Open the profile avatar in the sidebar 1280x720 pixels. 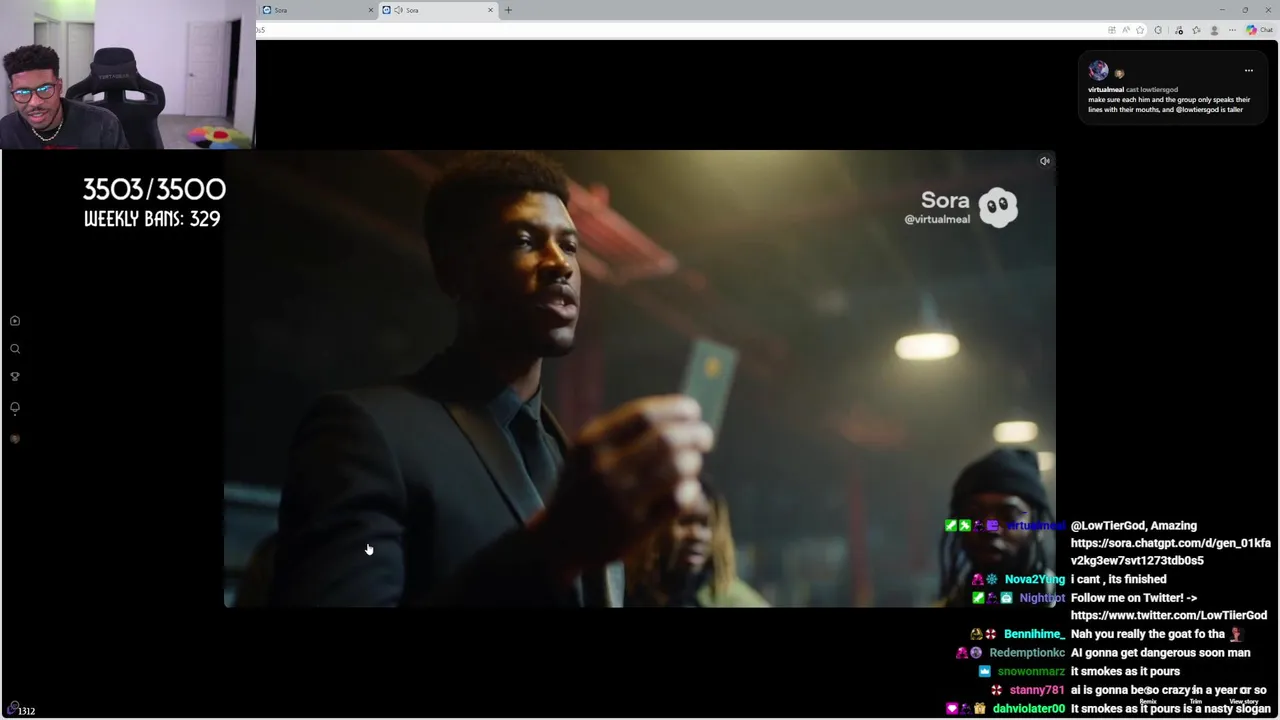(x=15, y=439)
